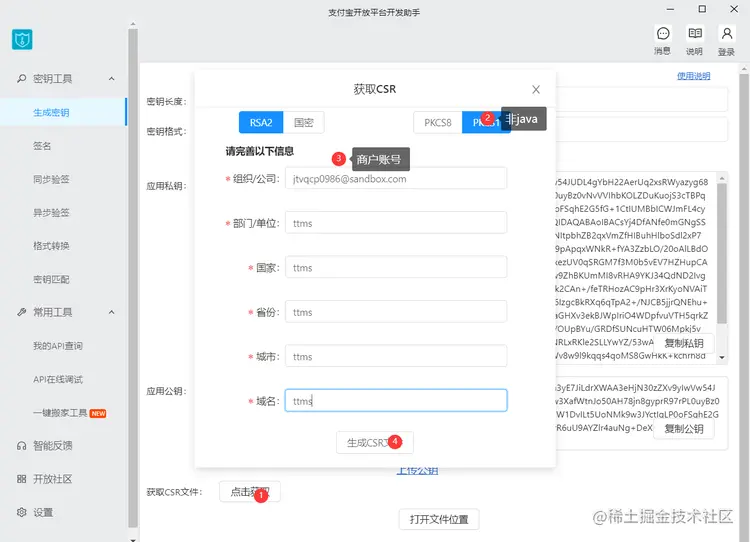This screenshot has height=542, width=750.
Task: Open the 上传公钥 link
Action: [417, 471]
